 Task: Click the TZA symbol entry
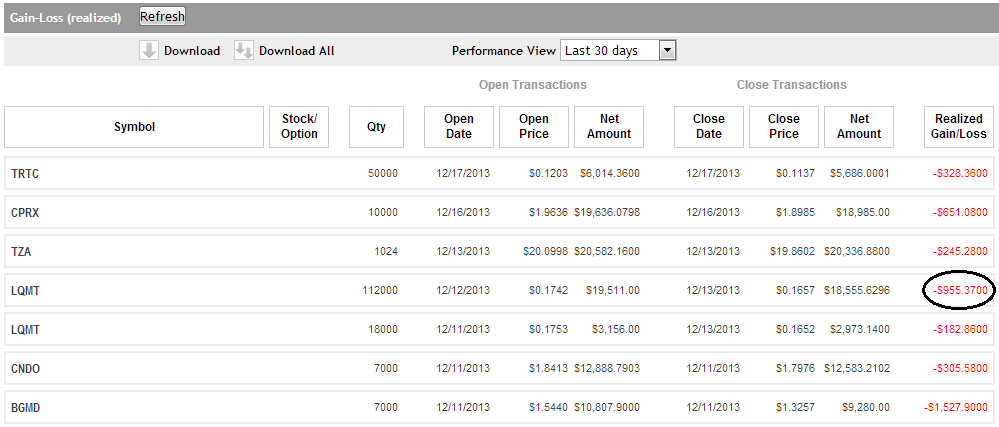[x=22, y=252]
